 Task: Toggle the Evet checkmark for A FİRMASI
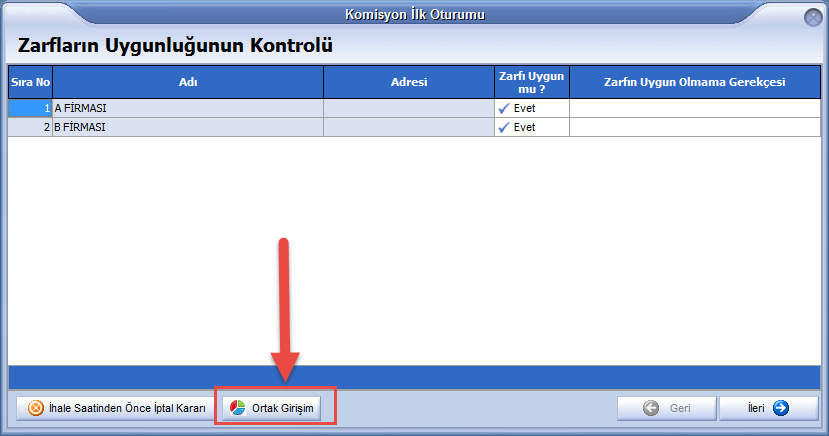[505, 108]
